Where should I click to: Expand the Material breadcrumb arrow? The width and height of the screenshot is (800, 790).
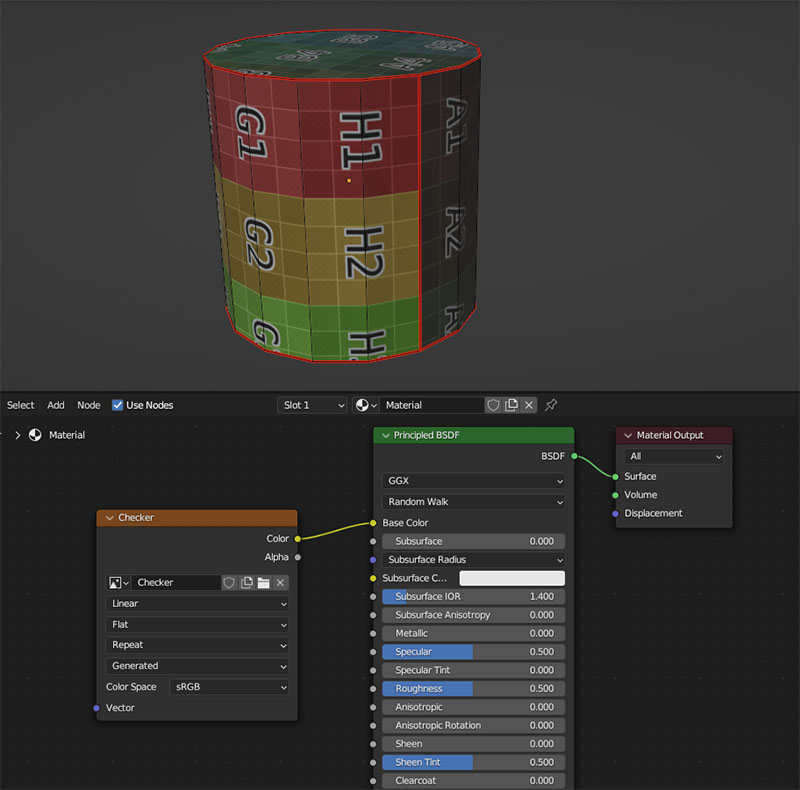(18, 435)
